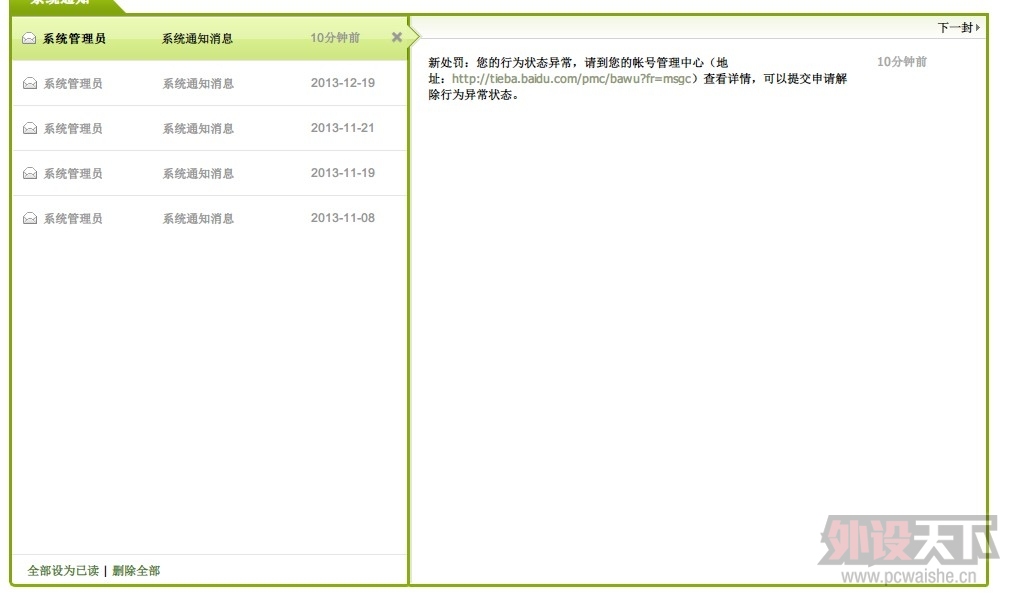Delete the selected message with the X icon

click(x=397, y=37)
